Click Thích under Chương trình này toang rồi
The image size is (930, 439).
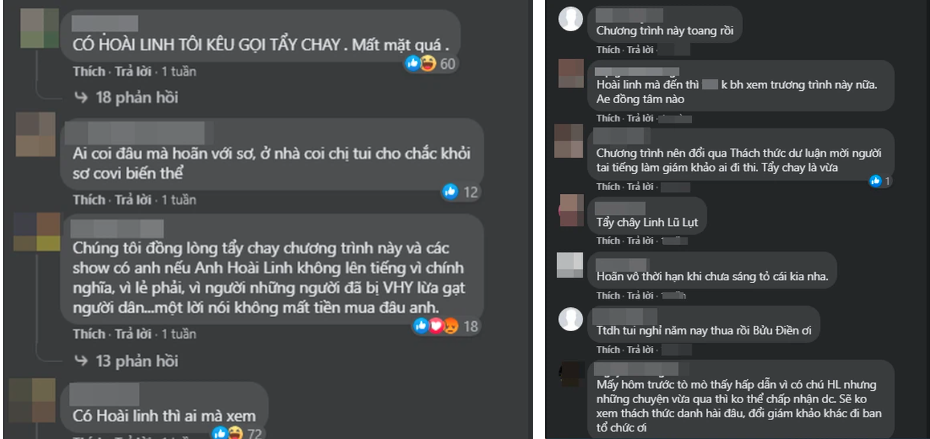pyautogui.click(x=608, y=50)
